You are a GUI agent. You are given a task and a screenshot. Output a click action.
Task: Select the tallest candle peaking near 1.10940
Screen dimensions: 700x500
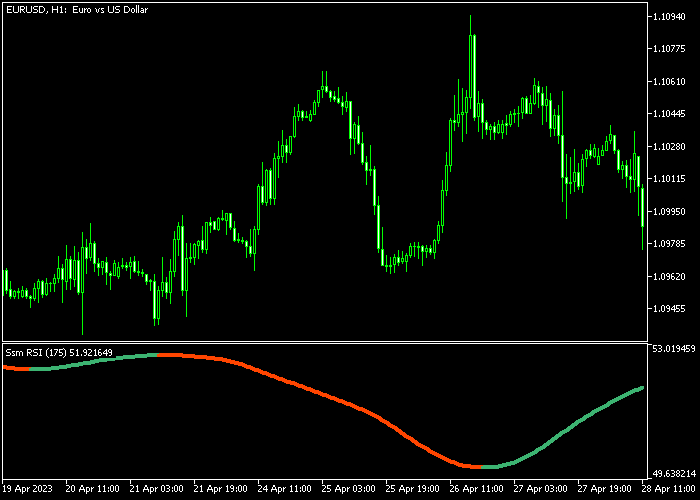[x=471, y=67]
